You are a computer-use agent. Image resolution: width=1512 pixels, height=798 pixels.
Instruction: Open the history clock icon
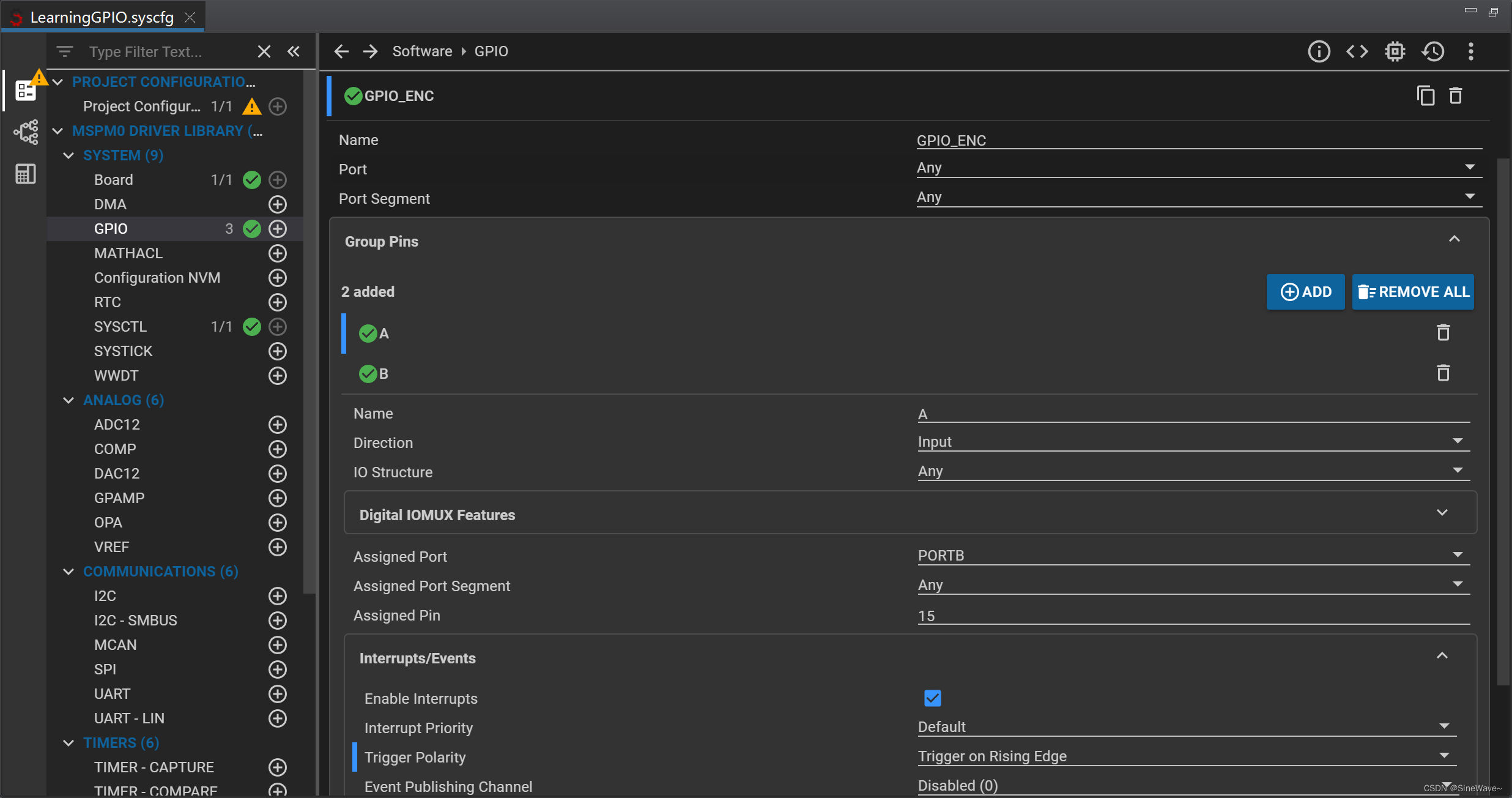1433,51
